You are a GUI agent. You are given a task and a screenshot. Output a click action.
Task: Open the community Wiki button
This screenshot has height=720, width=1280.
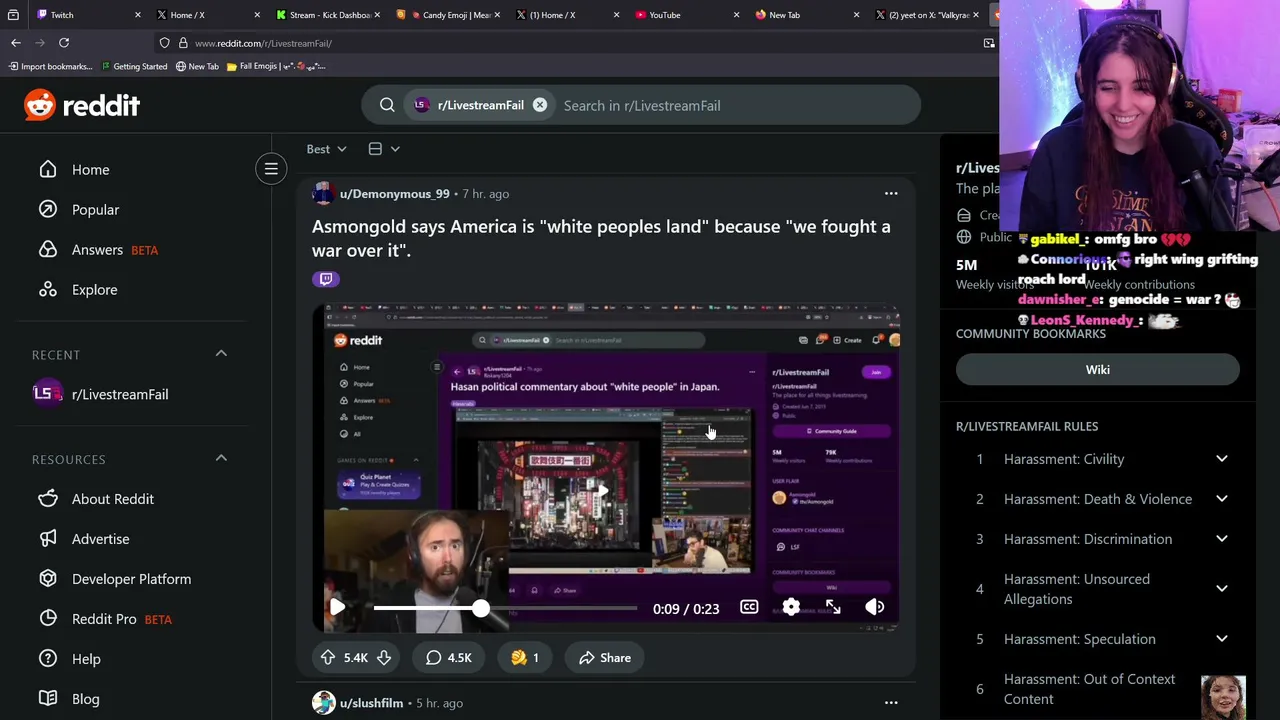[x=1098, y=370]
